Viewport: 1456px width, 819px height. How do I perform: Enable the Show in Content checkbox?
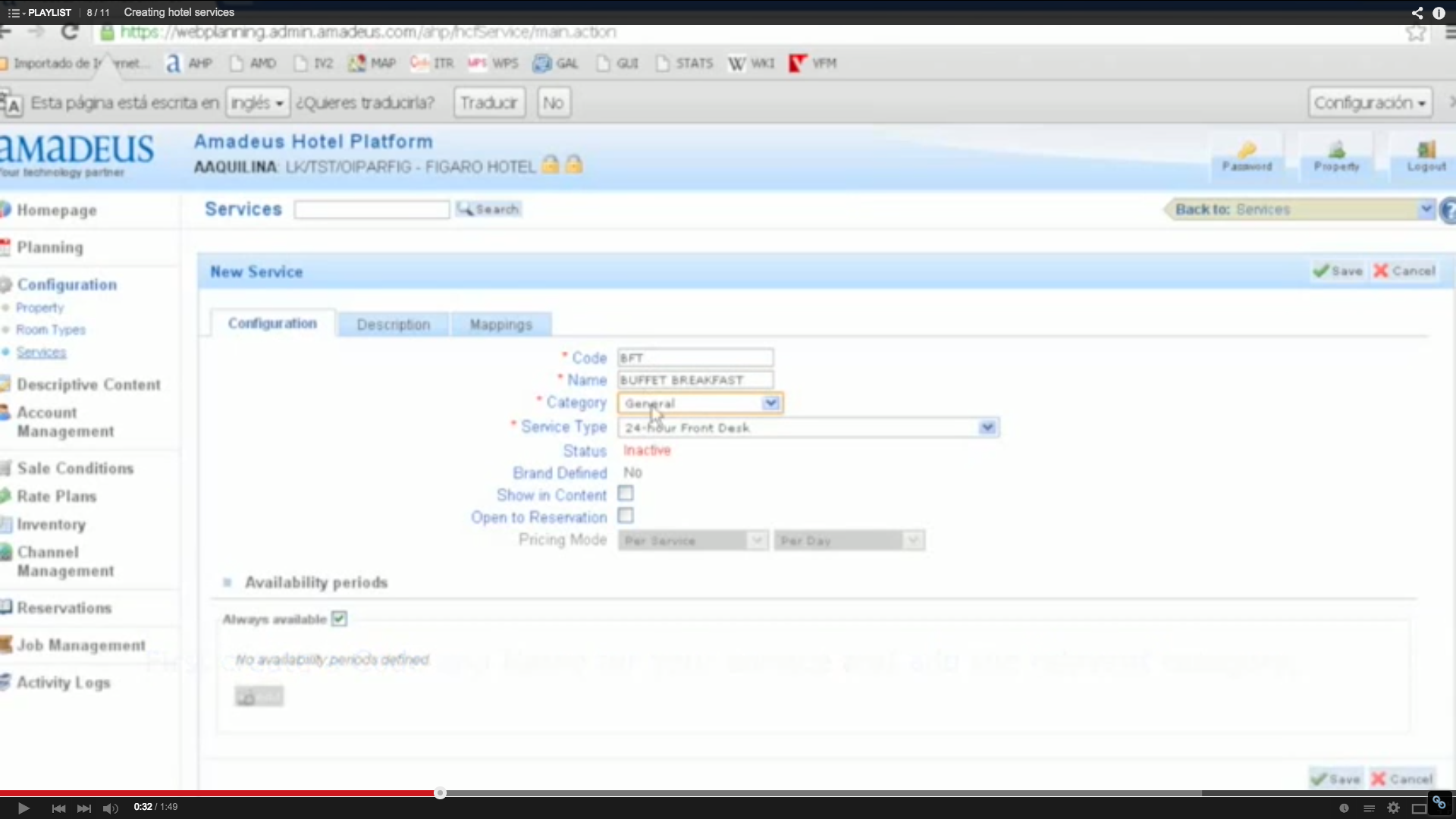[626, 494]
